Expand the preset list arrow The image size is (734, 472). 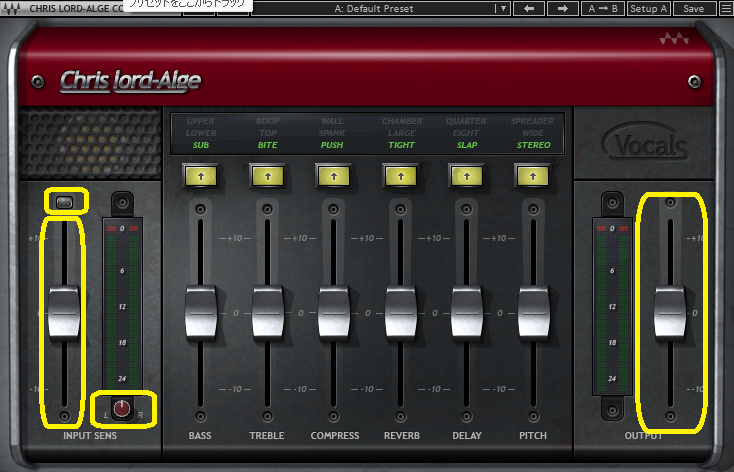point(503,8)
